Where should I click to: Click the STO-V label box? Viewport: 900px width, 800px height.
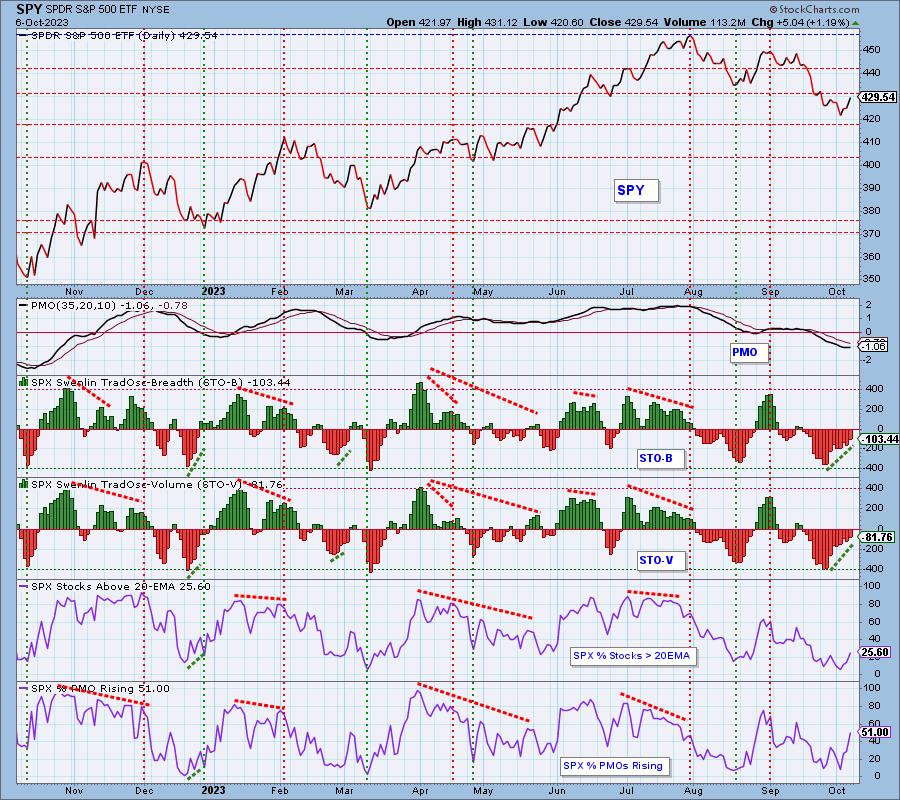pos(661,560)
